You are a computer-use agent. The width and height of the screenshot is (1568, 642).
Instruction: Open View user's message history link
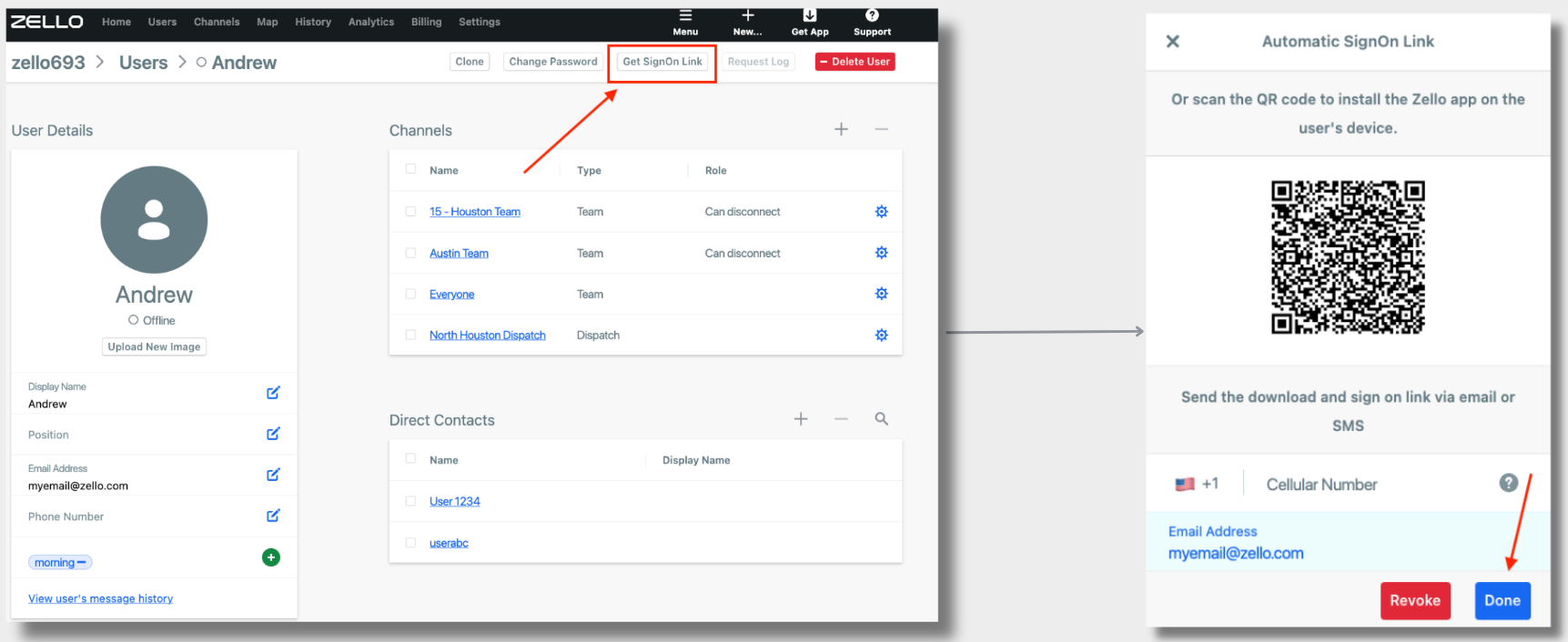[100, 598]
